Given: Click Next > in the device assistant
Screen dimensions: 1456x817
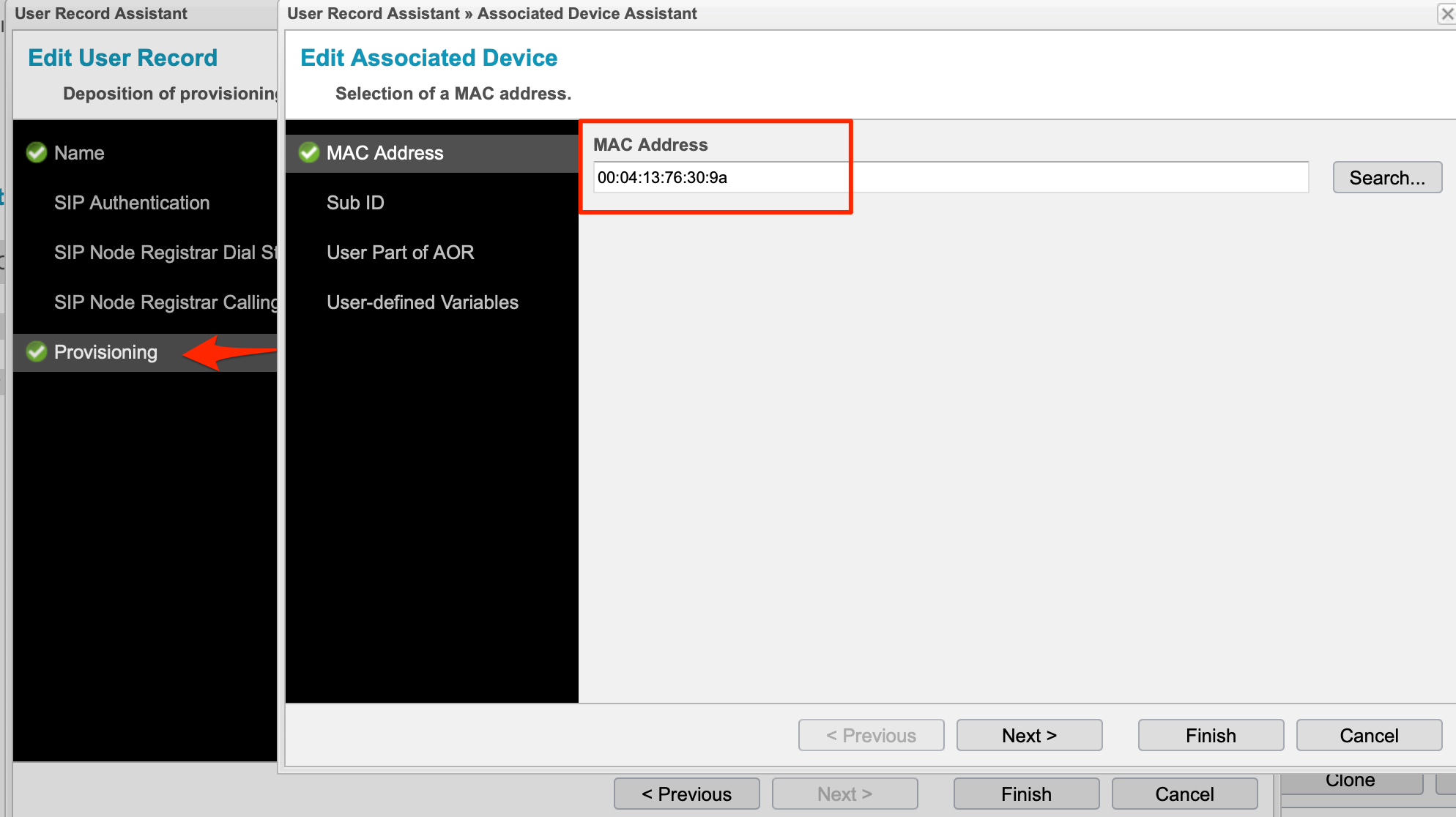Looking at the screenshot, I should (x=1029, y=735).
